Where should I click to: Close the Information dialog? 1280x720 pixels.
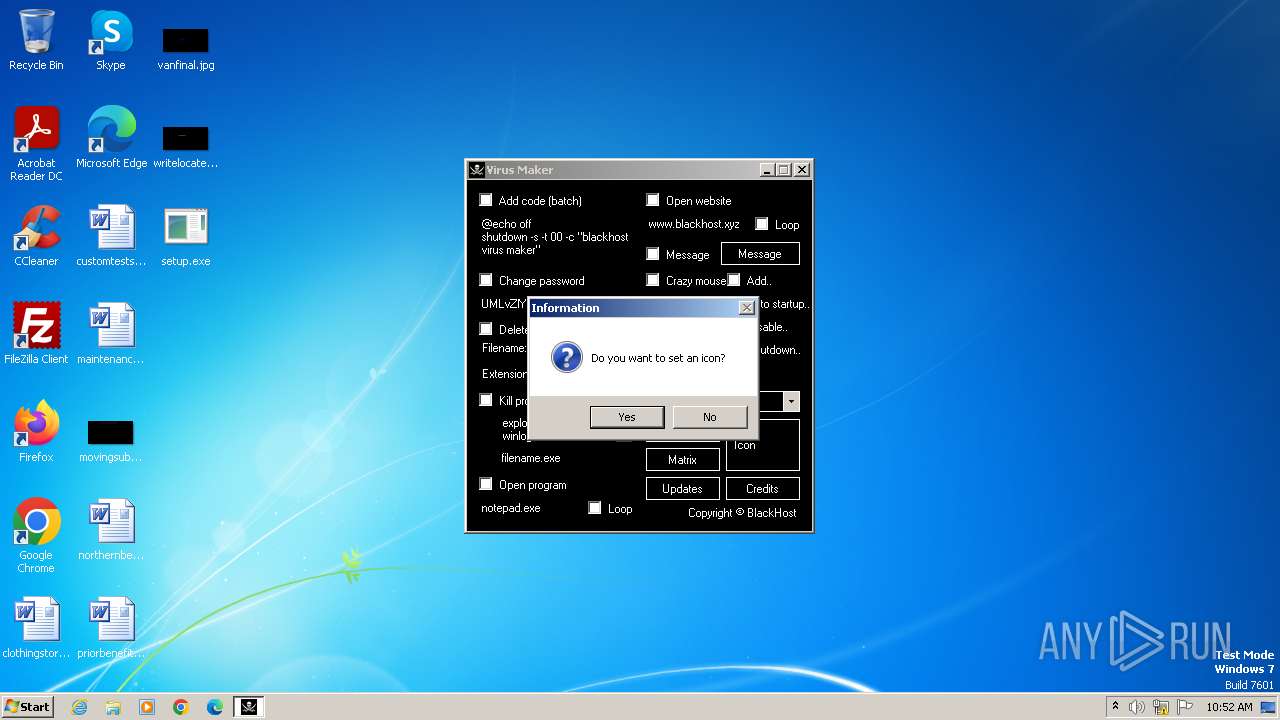point(746,308)
